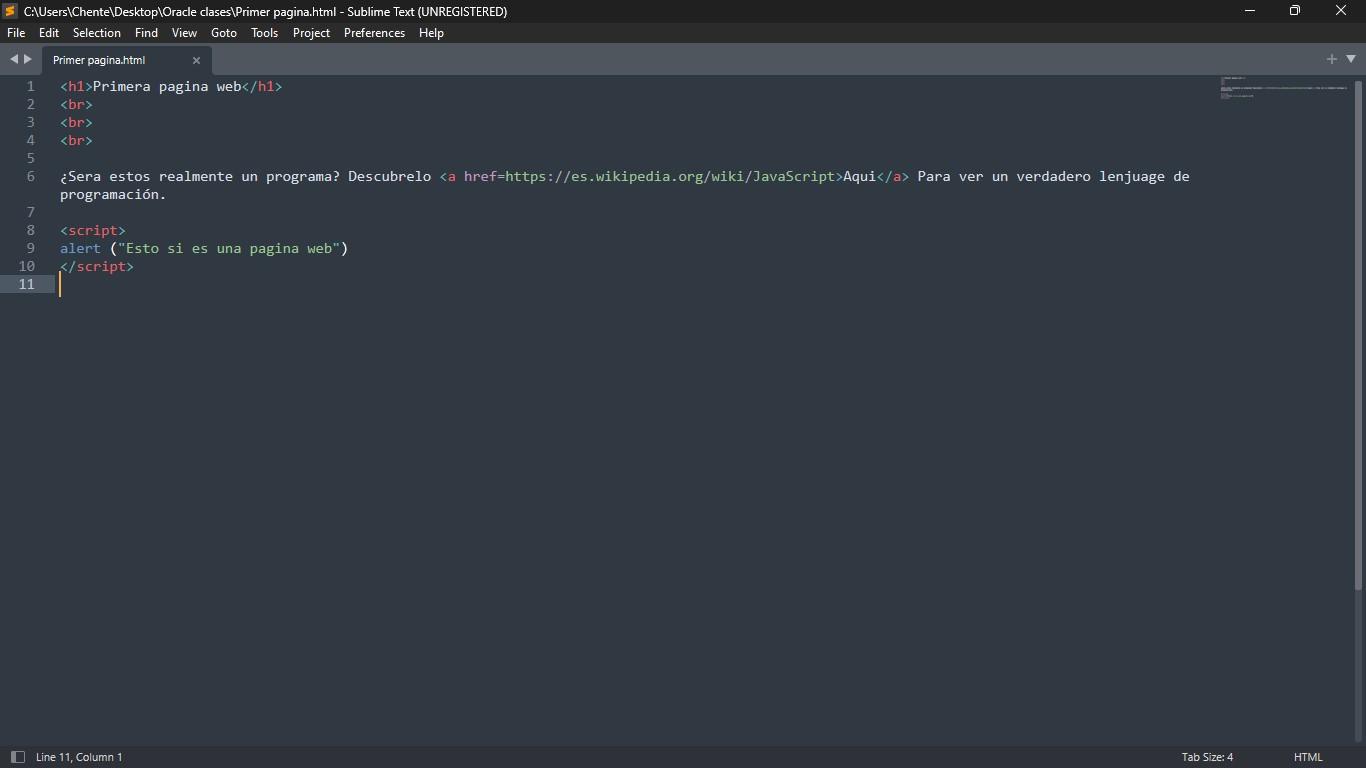Viewport: 1366px width, 768px height.
Task: Click the Wikipedia JavaScript URL in code
Action: coord(670,176)
